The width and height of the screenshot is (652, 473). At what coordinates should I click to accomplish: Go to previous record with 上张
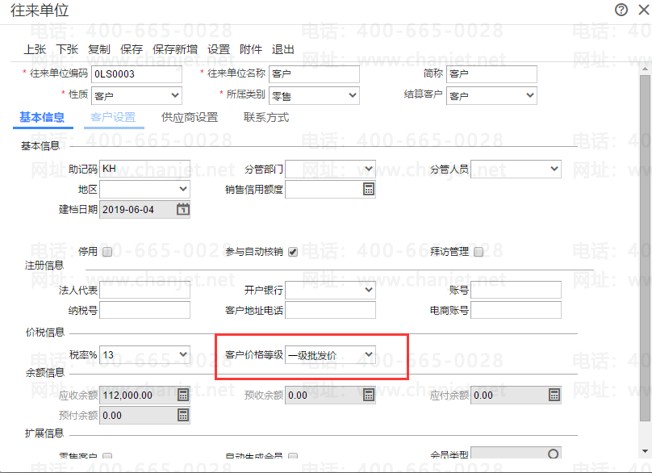[x=35, y=49]
